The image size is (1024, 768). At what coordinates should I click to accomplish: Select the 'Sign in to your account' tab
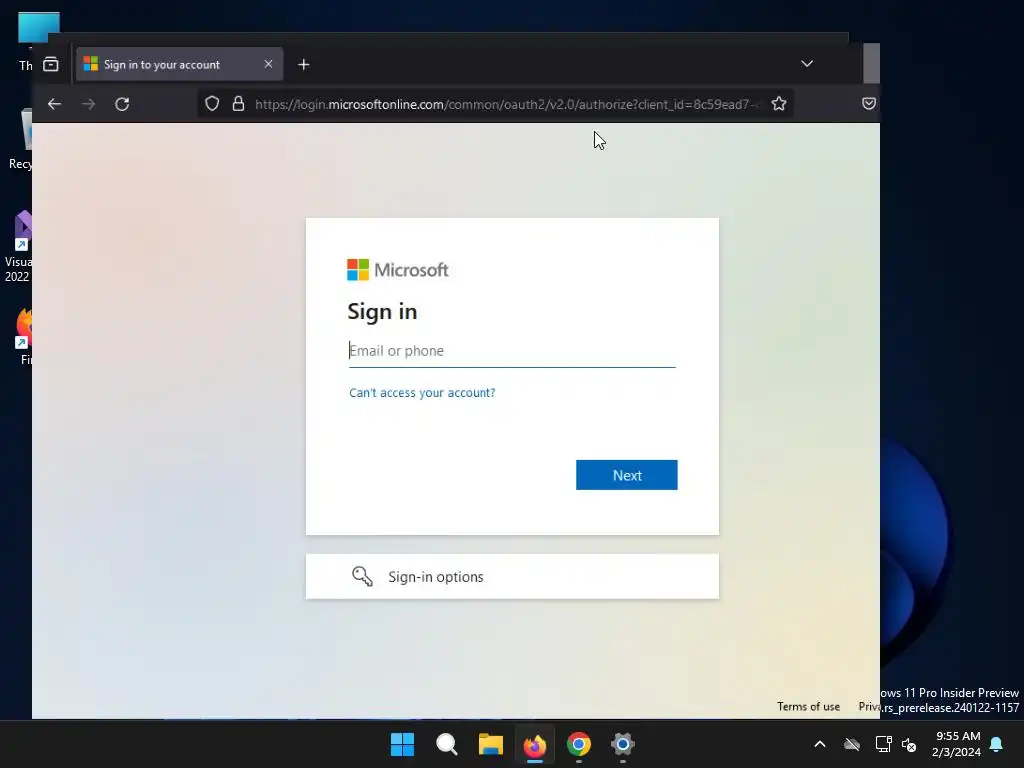point(180,64)
